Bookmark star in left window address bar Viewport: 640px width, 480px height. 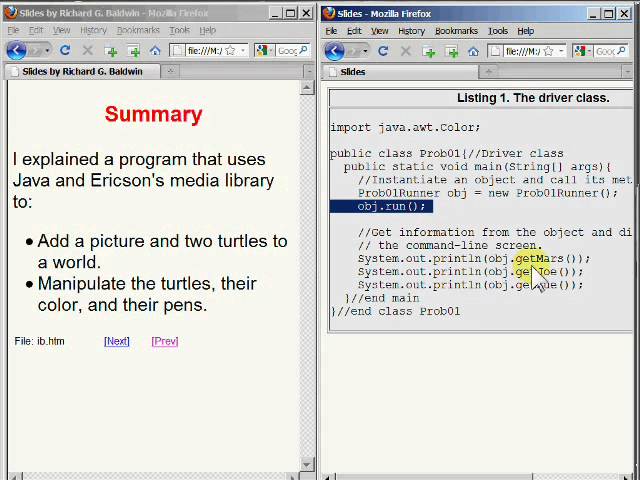point(230,51)
